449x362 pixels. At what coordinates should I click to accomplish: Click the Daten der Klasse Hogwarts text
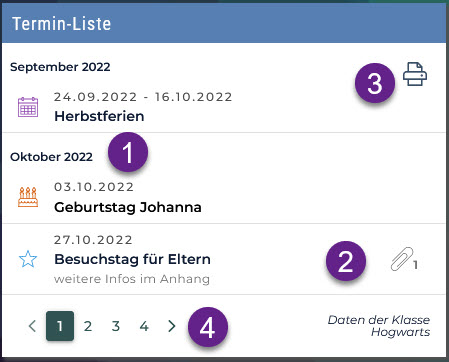coord(379,326)
